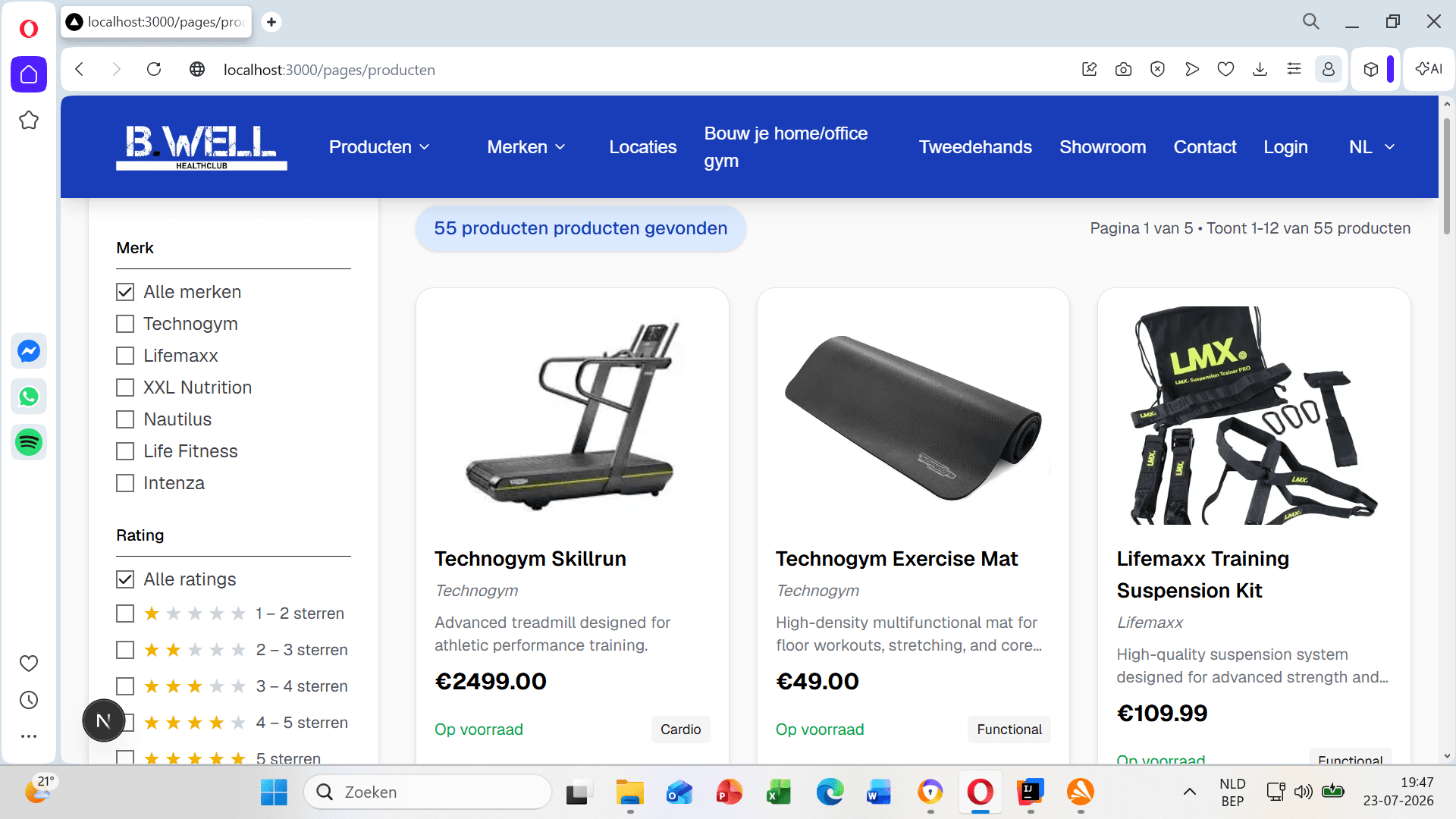Launch WhatsApp from the Opera sidebar
The image size is (1456, 819).
[29, 397]
